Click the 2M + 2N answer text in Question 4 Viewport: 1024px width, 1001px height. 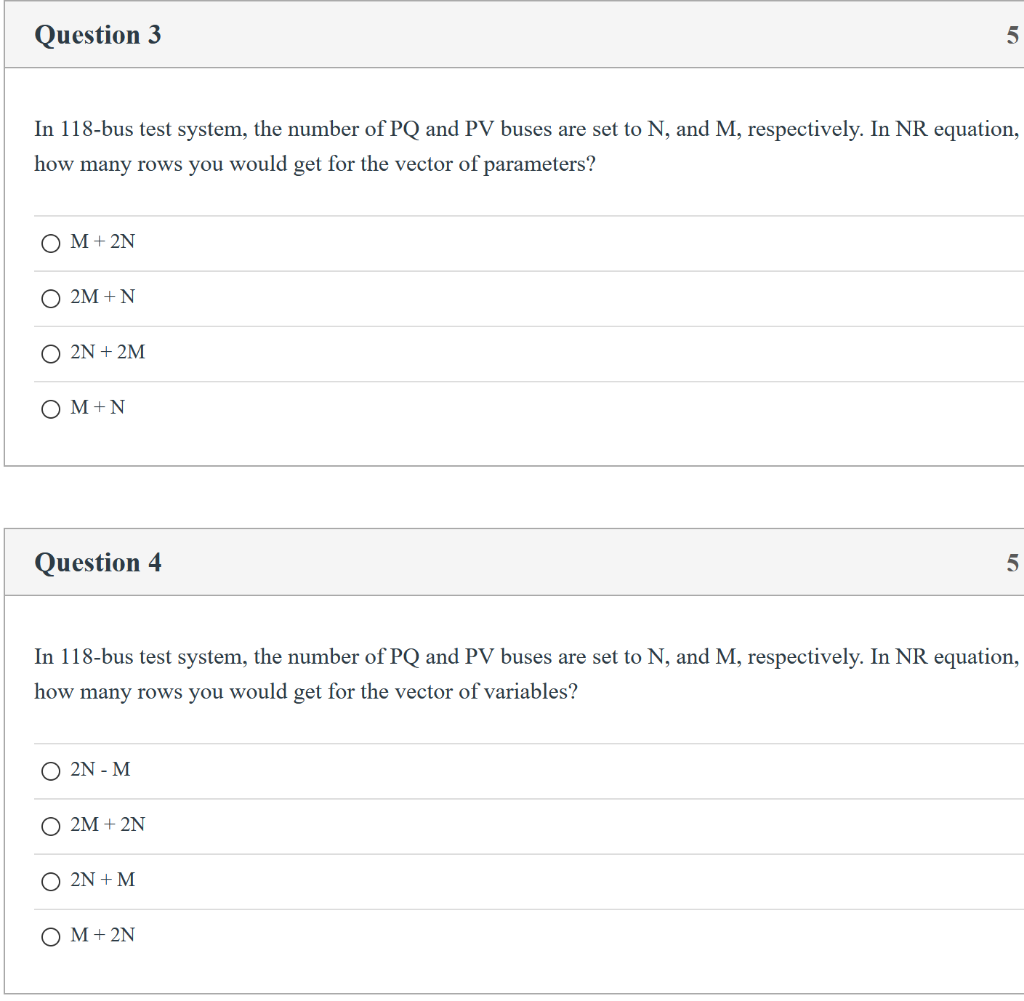click(108, 825)
